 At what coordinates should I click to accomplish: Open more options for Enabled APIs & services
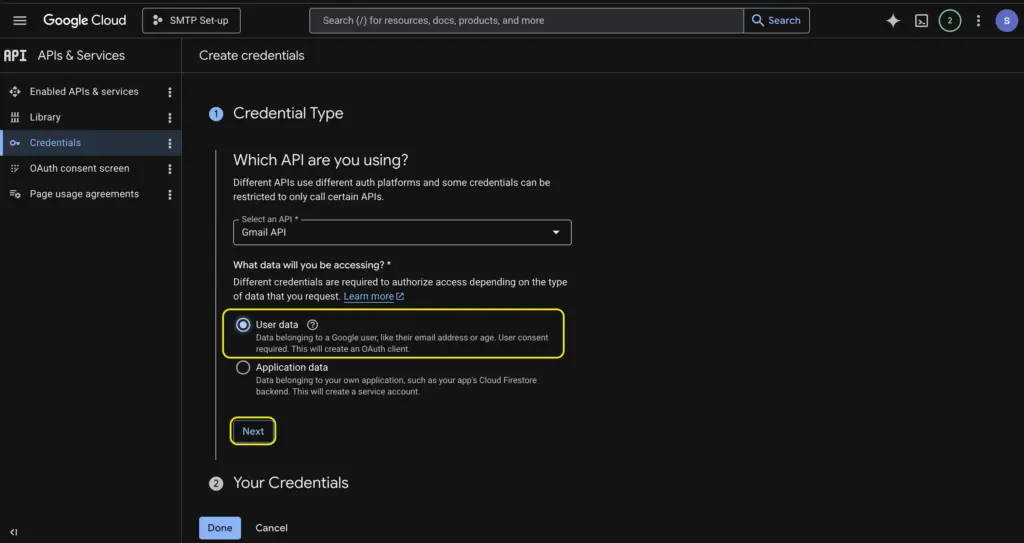tap(170, 92)
